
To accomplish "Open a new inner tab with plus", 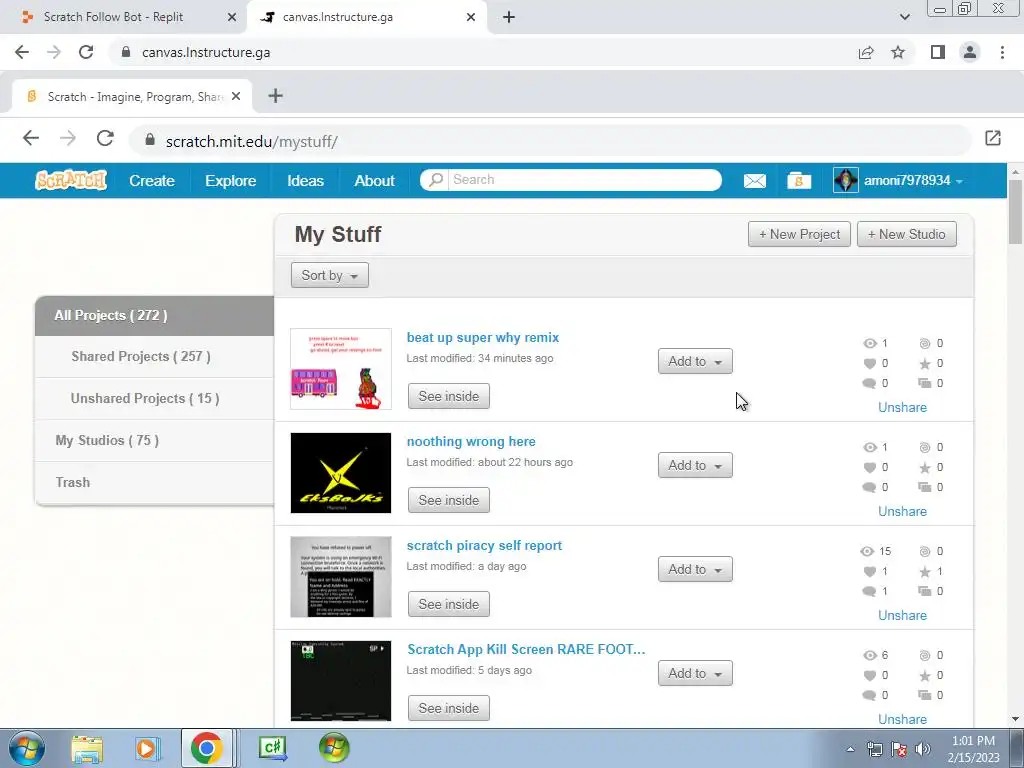I will tap(276, 95).
